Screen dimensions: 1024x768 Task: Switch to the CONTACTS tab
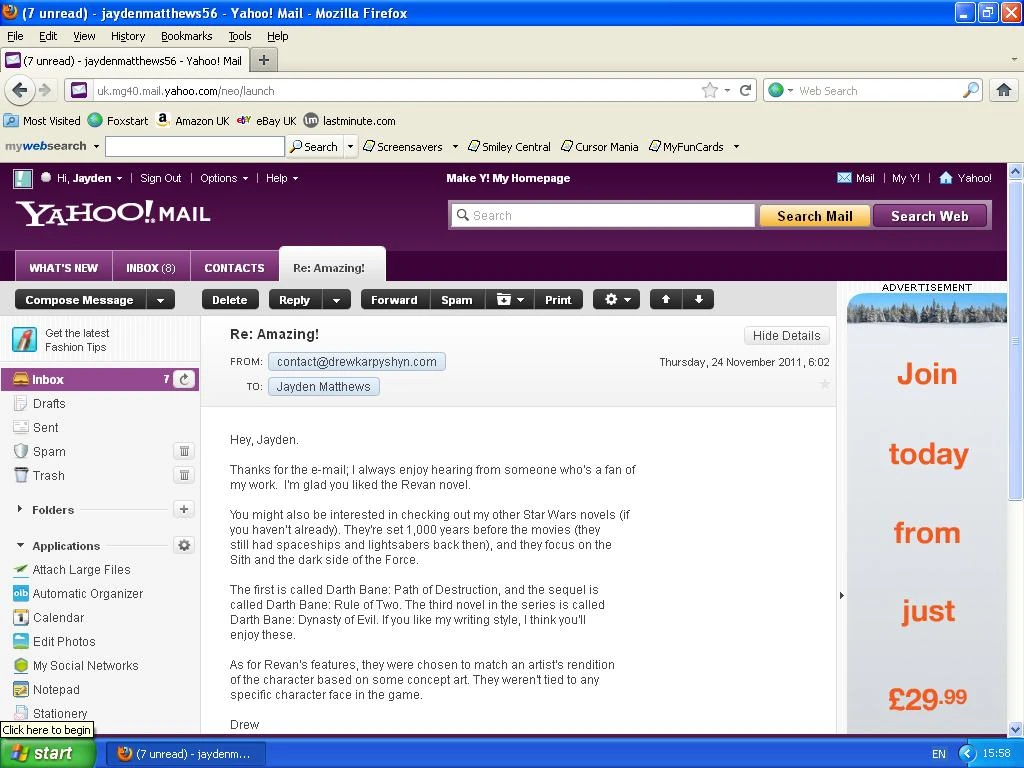click(x=234, y=267)
